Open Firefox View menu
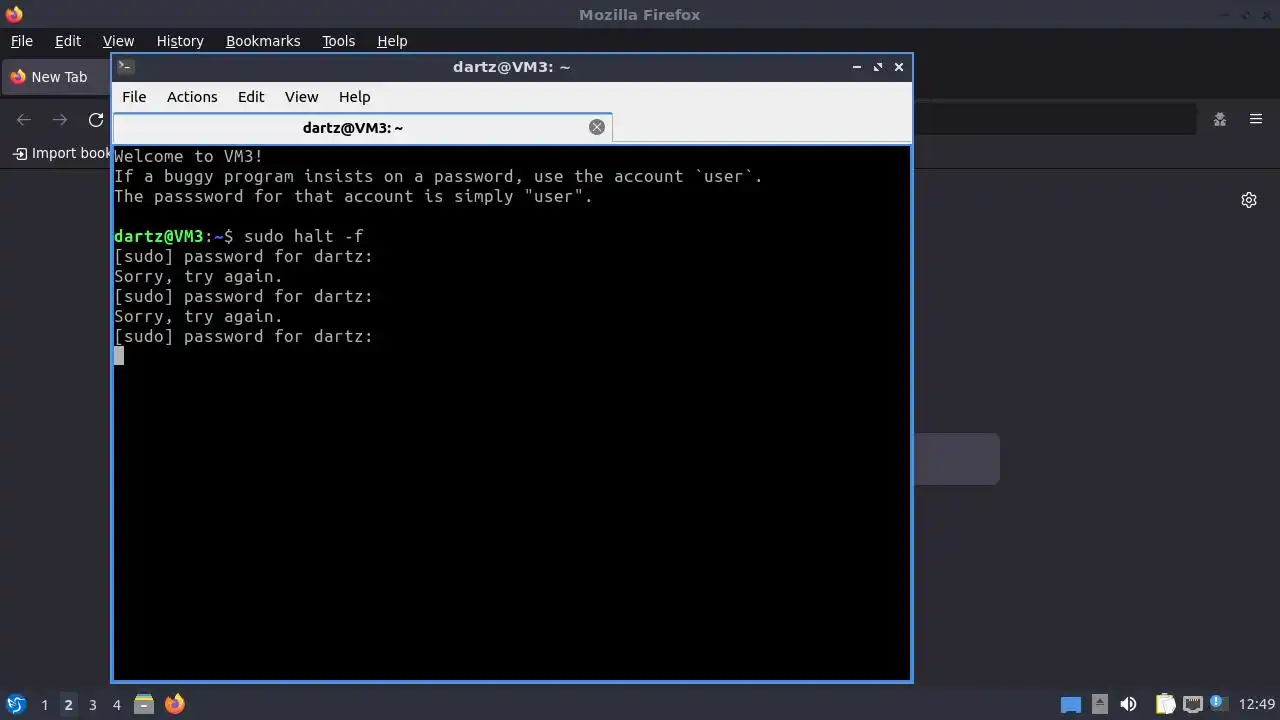Image resolution: width=1280 pixels, height=720 pixels. click(x=118, y=41)
